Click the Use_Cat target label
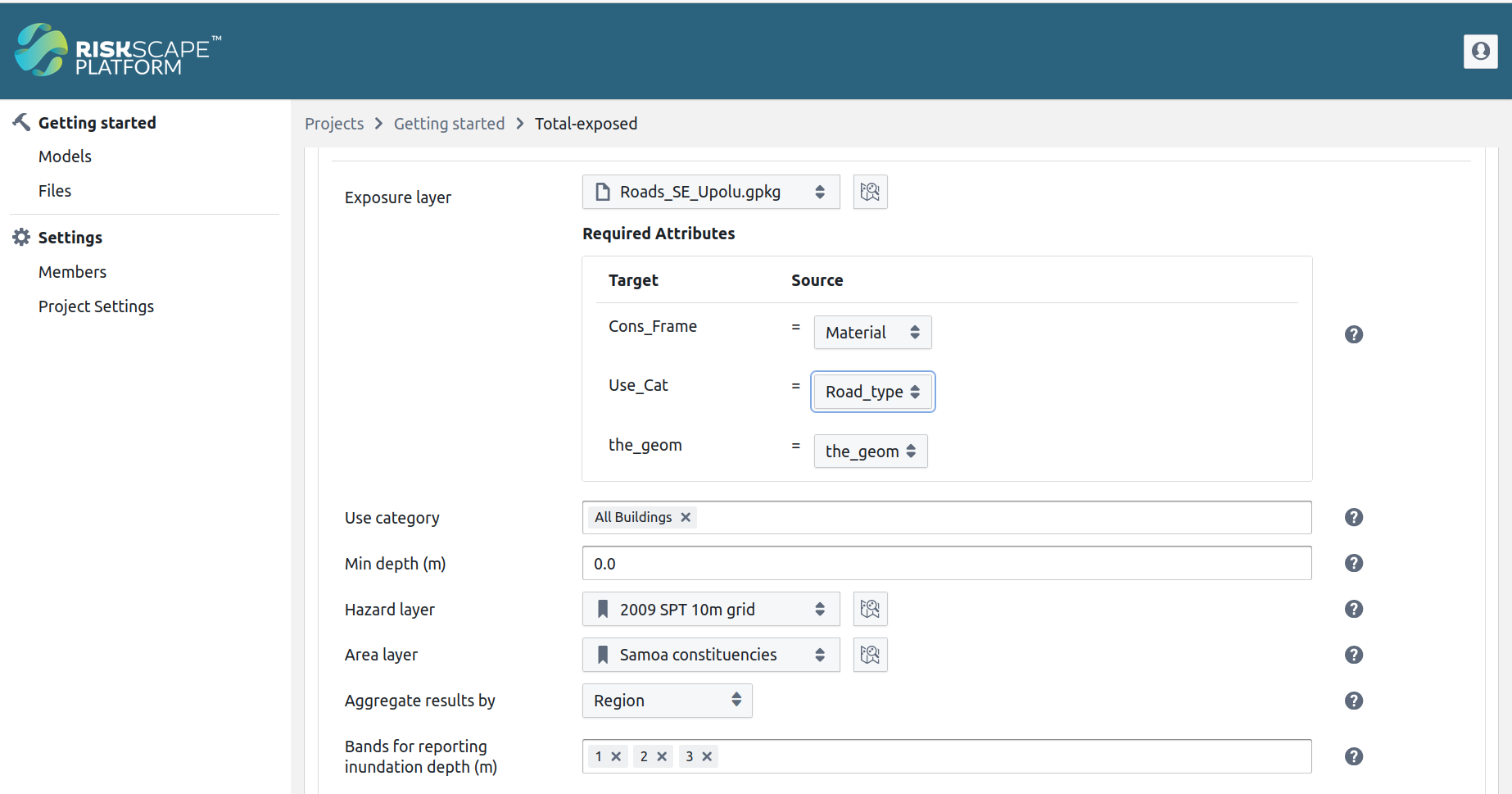The width and height of the screenshot is (1512, 794). (x=638, y=385)
